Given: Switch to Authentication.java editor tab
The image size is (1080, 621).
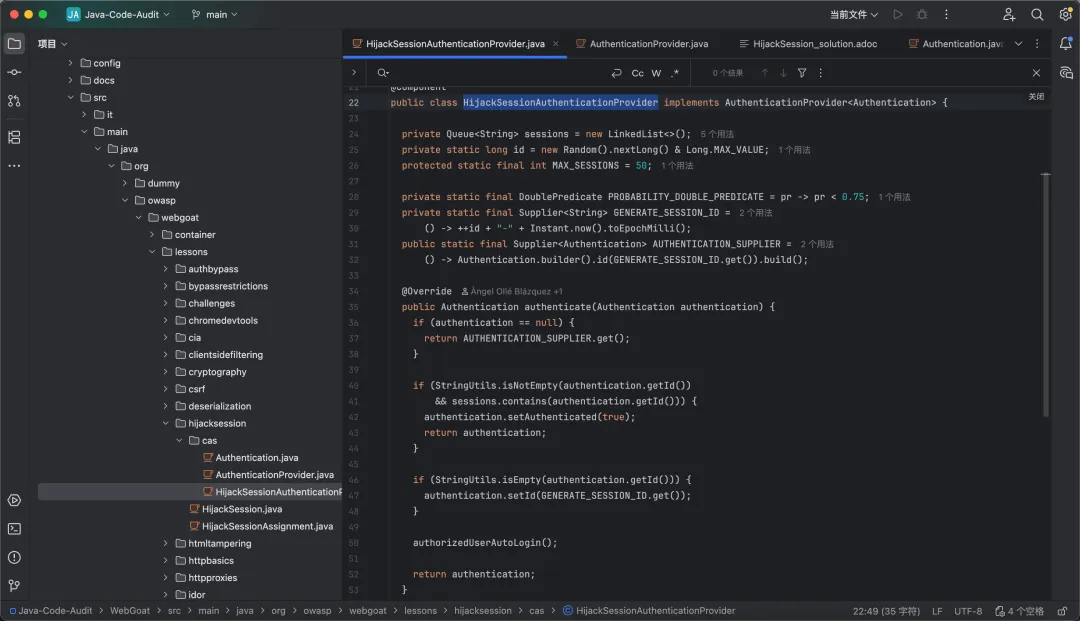Looking at the screenshot, I should (956, 43).
